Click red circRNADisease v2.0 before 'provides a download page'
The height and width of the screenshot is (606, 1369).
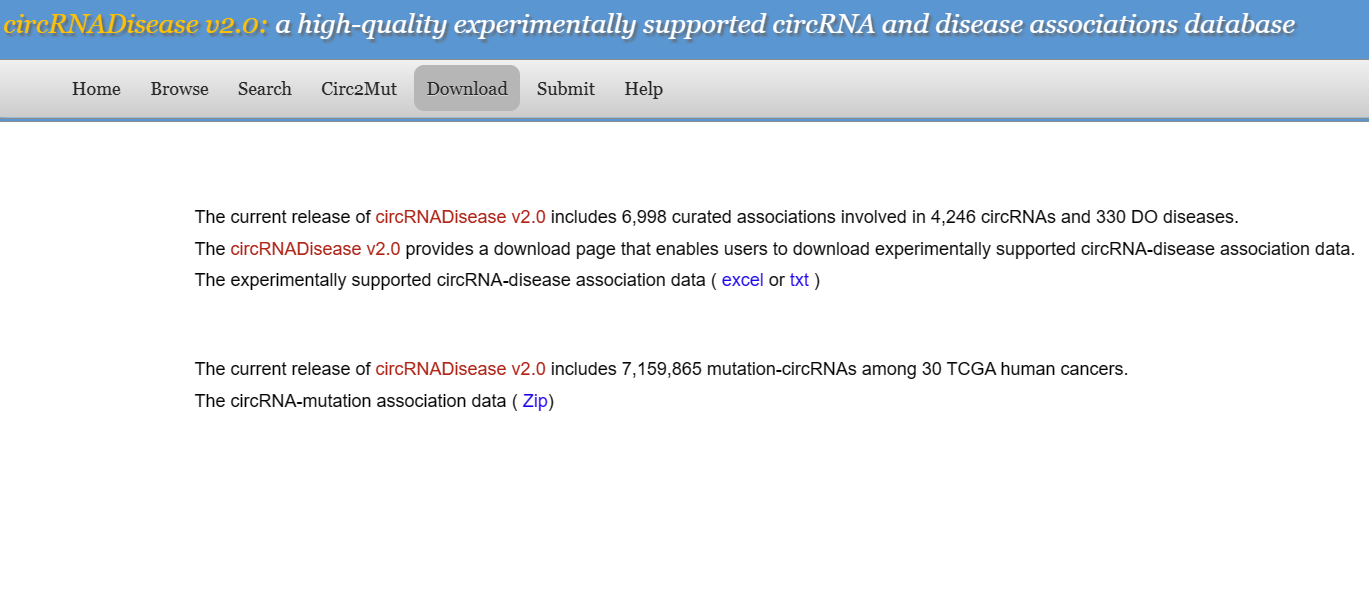coord(315,249)
